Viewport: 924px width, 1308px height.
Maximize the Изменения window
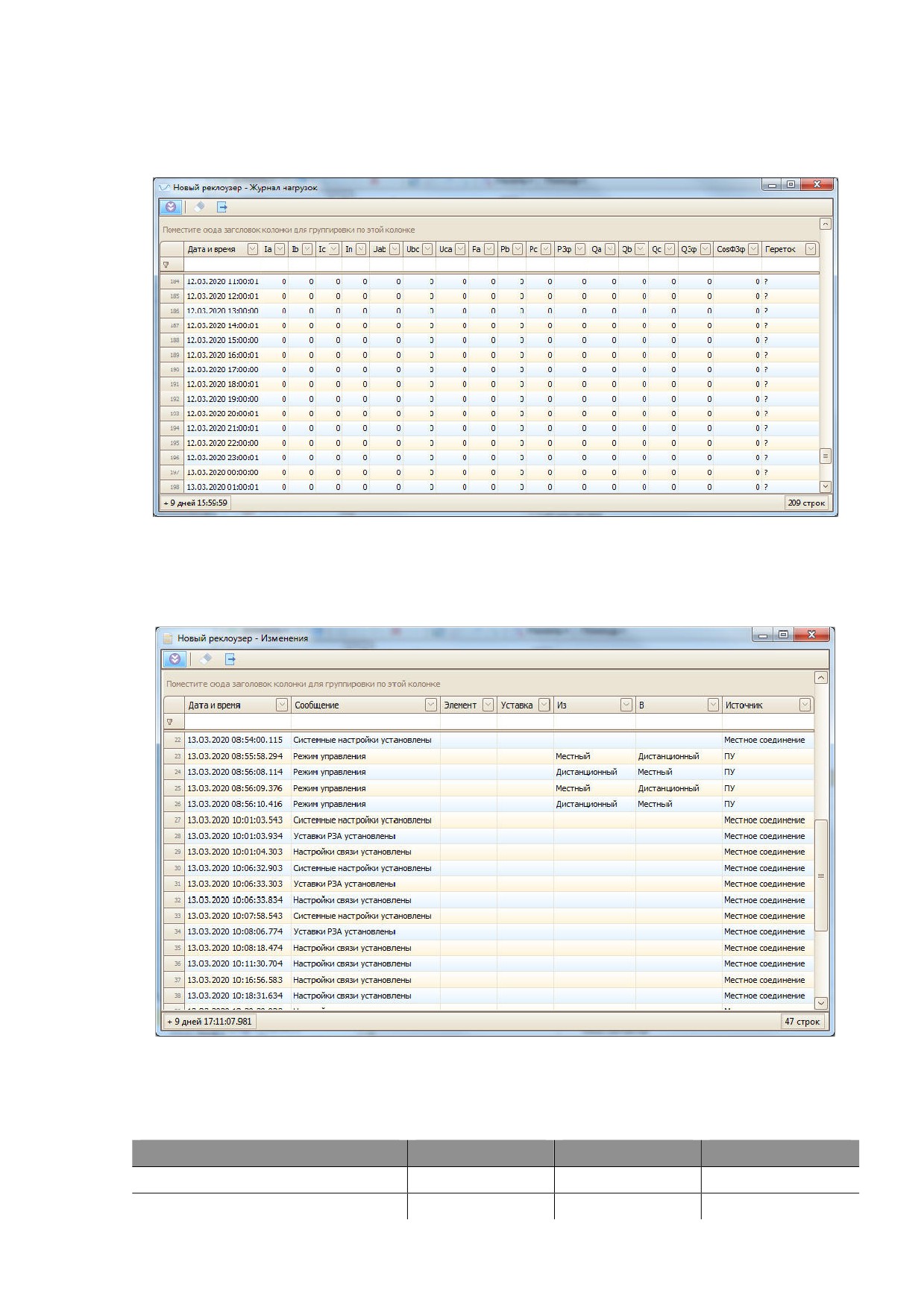[783, 635]
